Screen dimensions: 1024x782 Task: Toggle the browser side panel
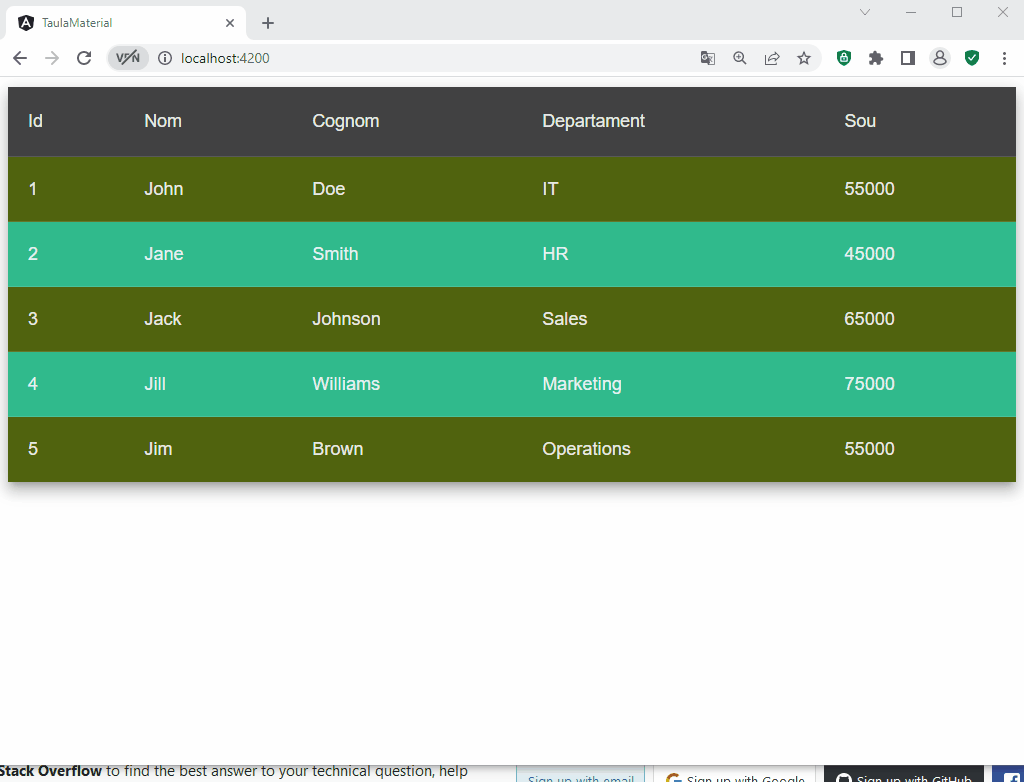908,58
